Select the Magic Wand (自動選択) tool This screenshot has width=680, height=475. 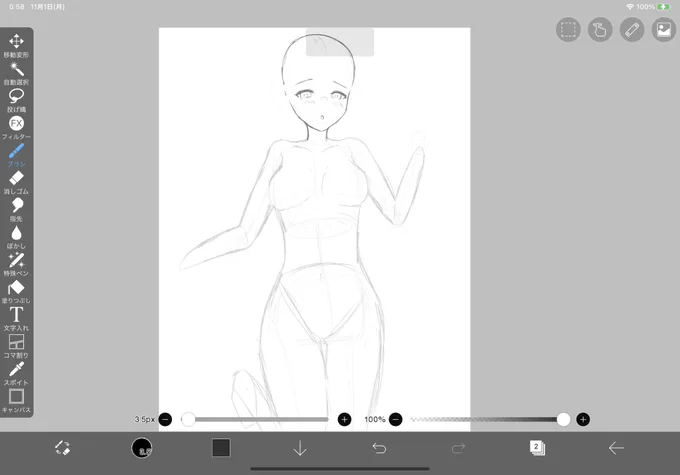point(16,73)
